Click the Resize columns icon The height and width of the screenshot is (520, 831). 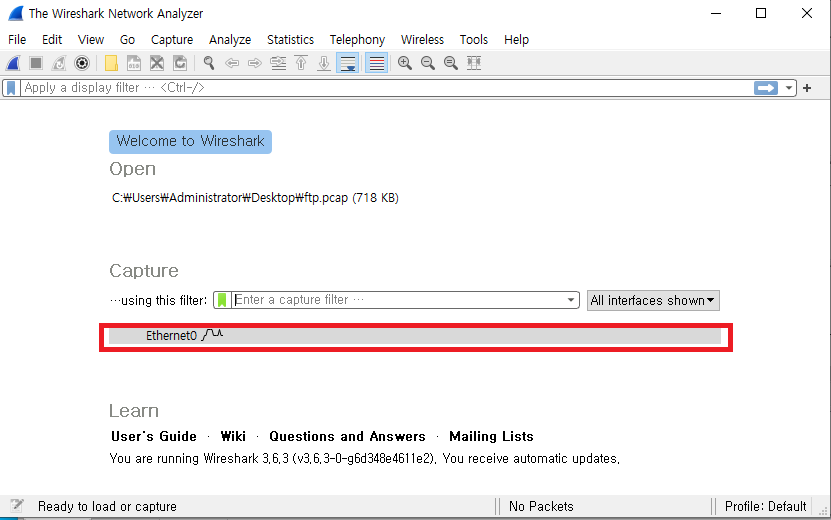[474, 63]
